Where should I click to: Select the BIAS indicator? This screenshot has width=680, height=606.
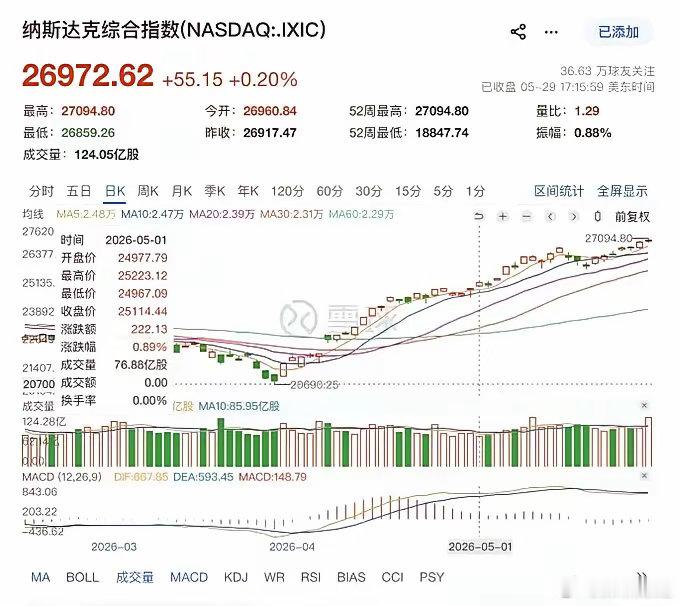pos(351,577)
